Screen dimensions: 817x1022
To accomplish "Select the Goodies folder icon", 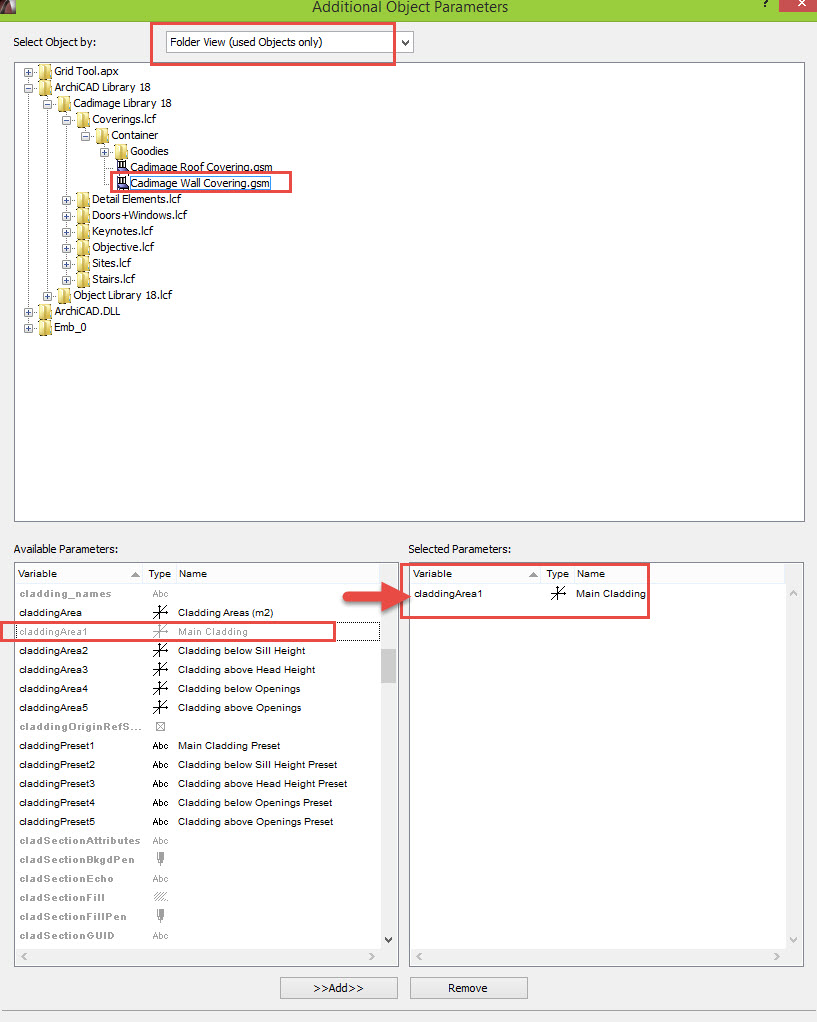I will tap(121, 151).
